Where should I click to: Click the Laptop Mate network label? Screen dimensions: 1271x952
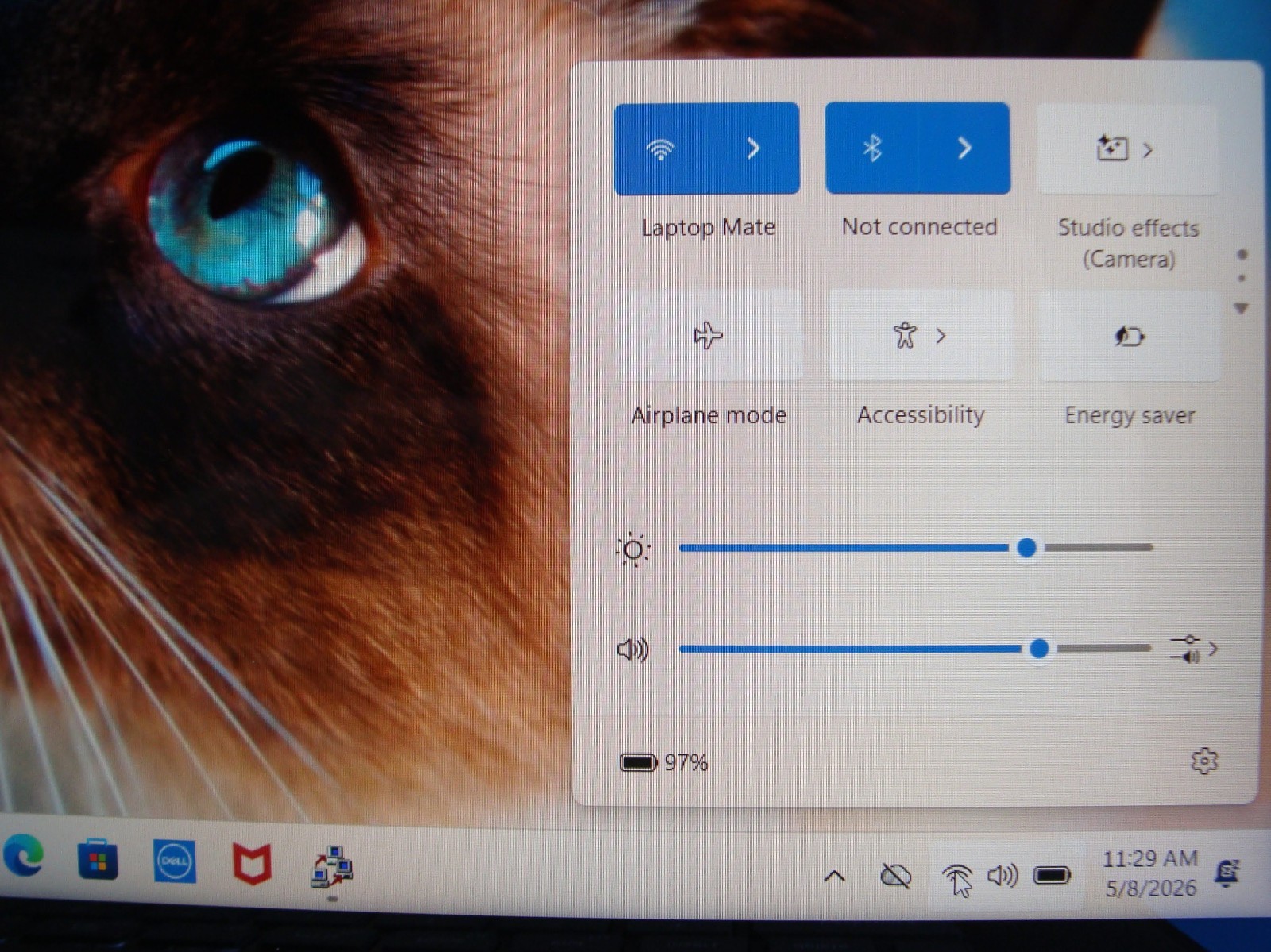[x=708, y=227]
